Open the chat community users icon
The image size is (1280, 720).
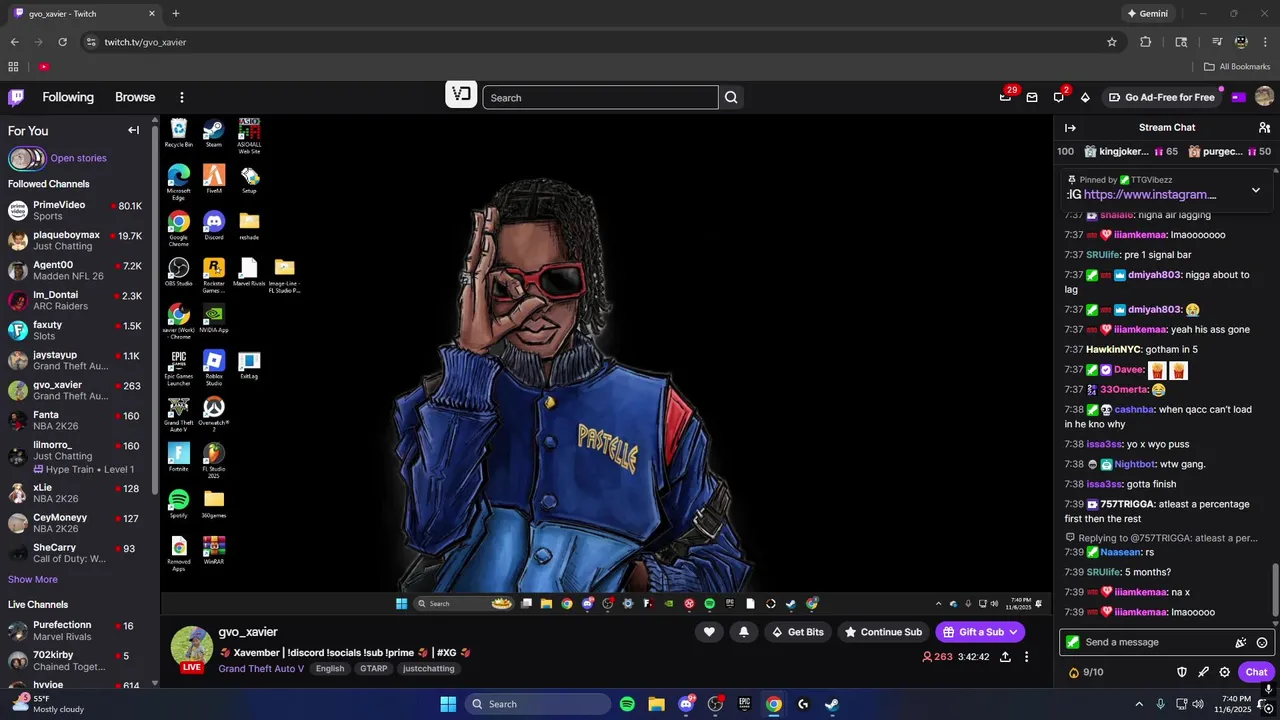(x=1264, y=128)
